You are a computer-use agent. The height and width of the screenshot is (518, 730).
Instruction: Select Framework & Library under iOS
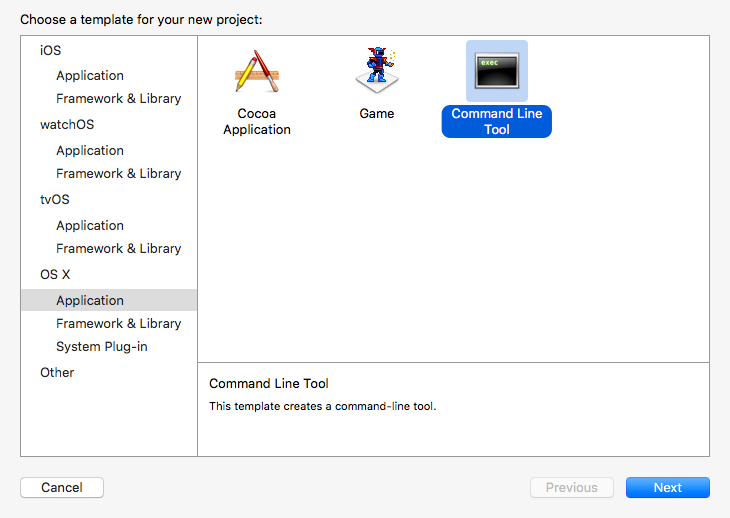coord(119,99)
